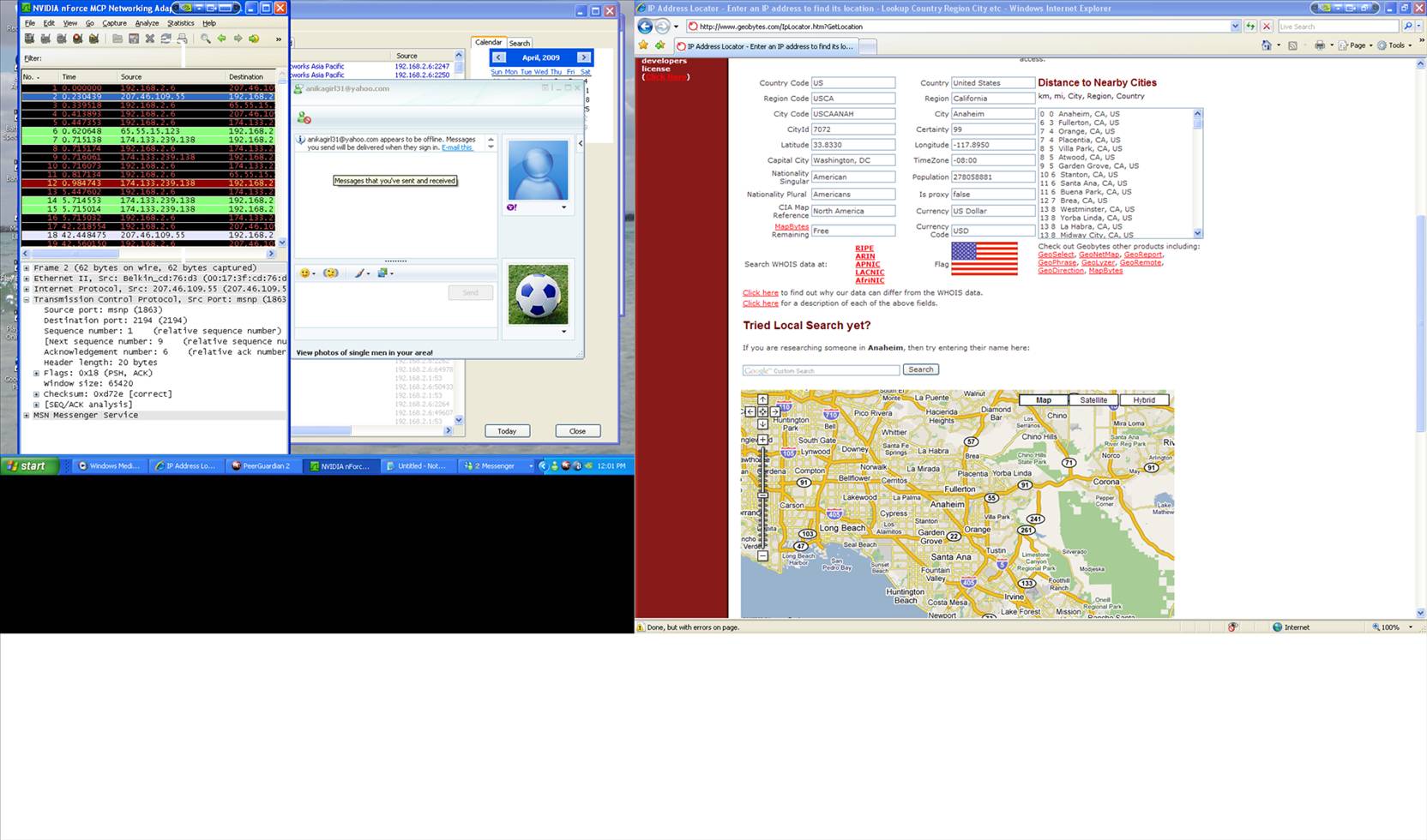Switch map to Hybrid view
Screen dimensions: 1427x840
(x=1144, y=400)
